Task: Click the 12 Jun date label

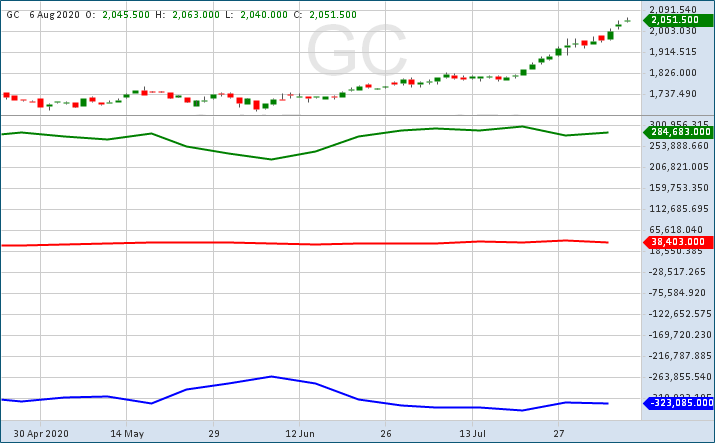Action: (x=300, y=433)
